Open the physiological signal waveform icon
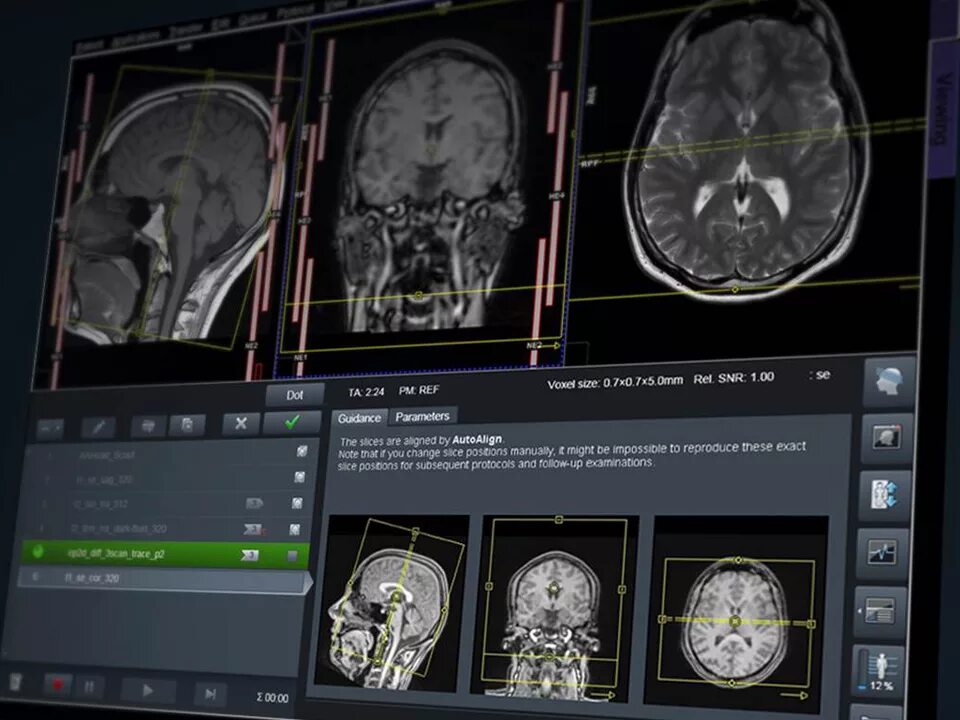The height and width of the screenshot is (720, 960). (881, 553)
